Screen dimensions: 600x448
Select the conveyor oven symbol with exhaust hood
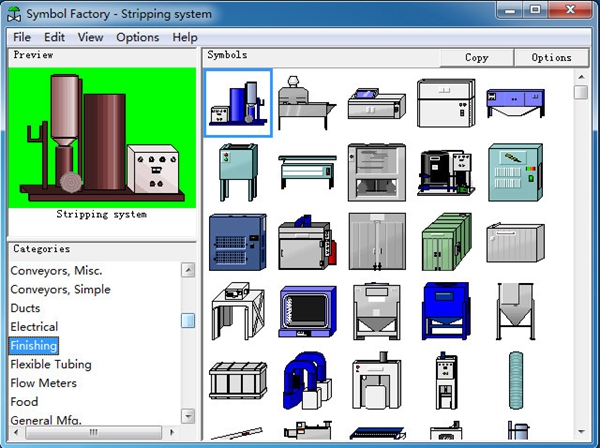307,103
